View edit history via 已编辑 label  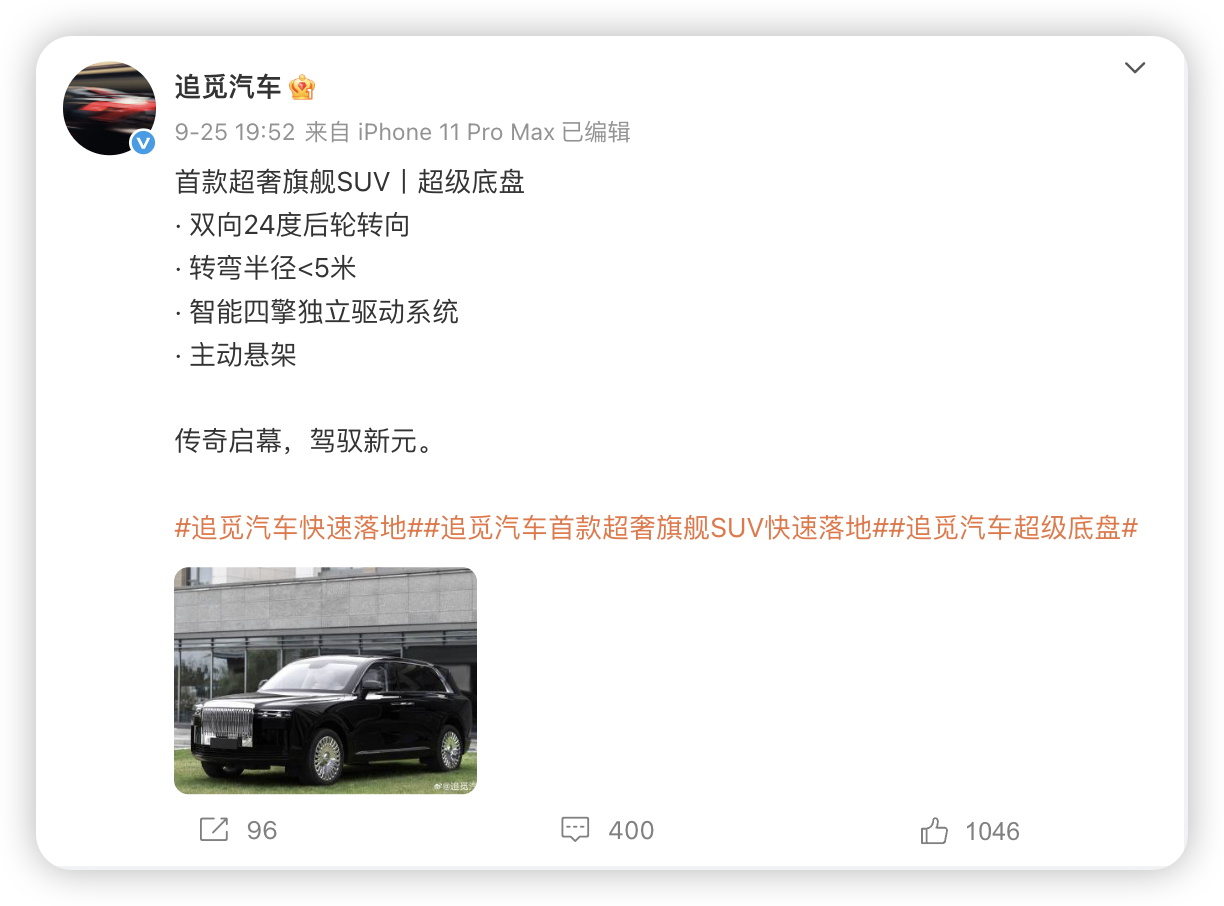tap(596, 132)
